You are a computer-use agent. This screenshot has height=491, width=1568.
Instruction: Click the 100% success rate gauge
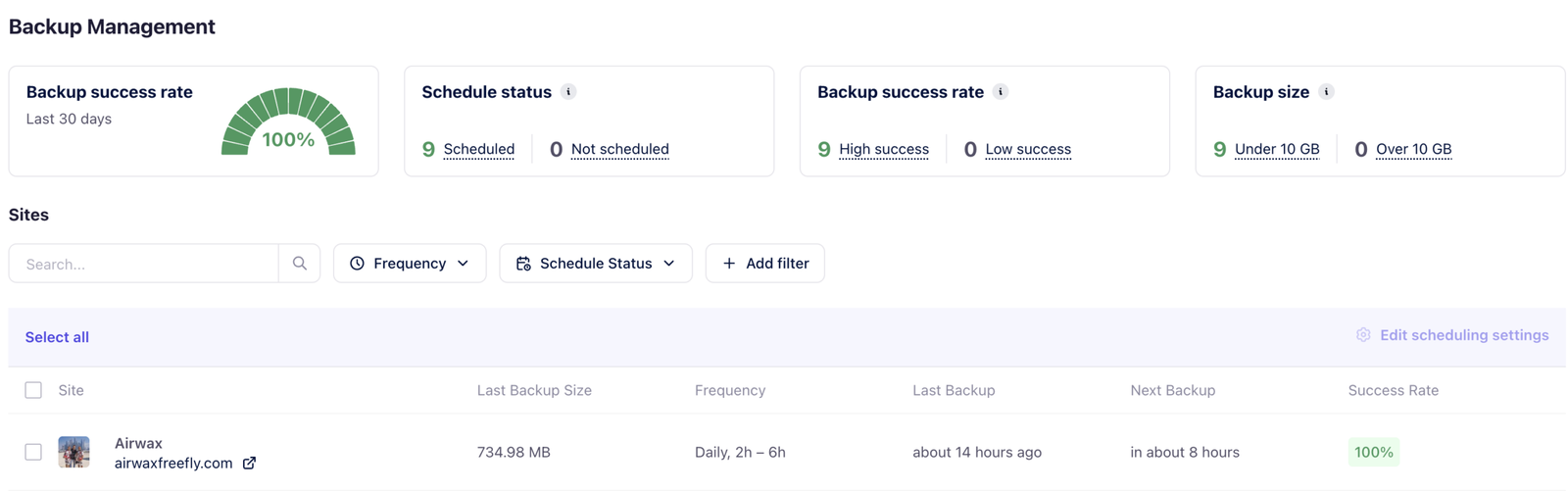click(x=288, y=122)
